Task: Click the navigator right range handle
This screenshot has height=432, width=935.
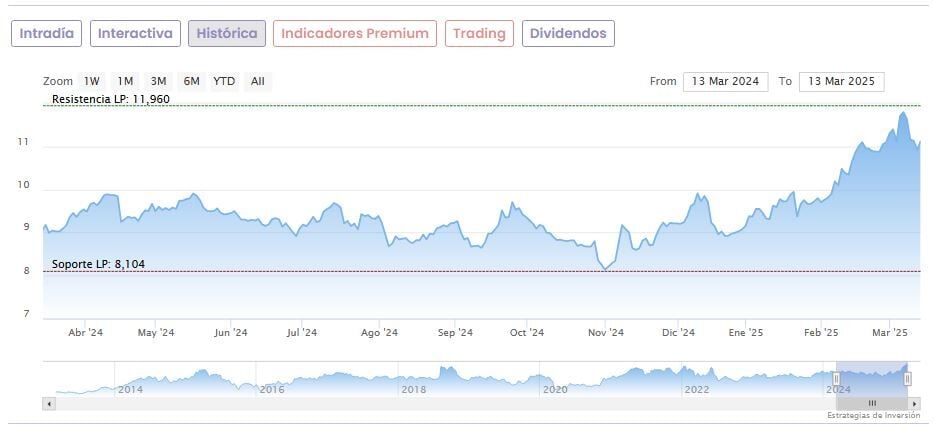Action: click(x=908, y=378)
